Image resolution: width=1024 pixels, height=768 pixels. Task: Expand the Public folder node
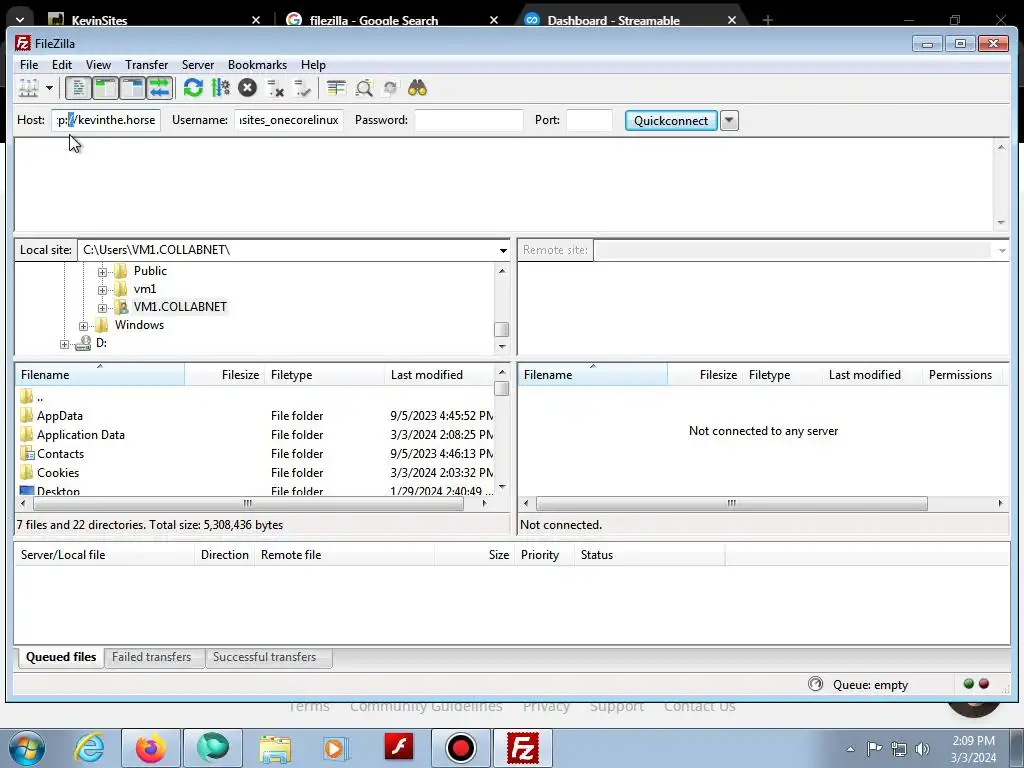(103, 272)
